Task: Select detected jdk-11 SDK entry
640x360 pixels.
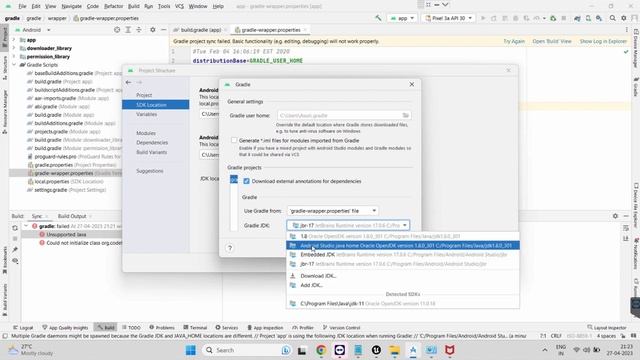Action: coord(402,303)
